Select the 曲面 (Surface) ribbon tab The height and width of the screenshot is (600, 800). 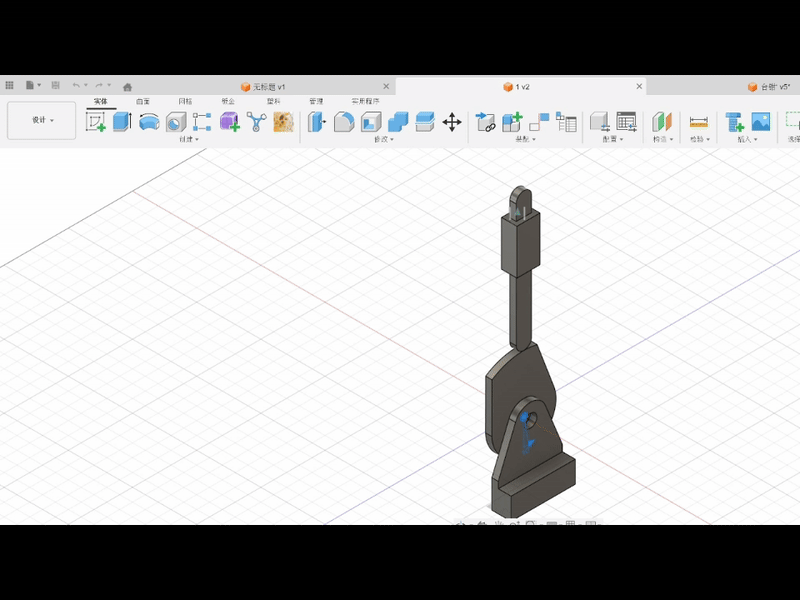tap(143, 102)
